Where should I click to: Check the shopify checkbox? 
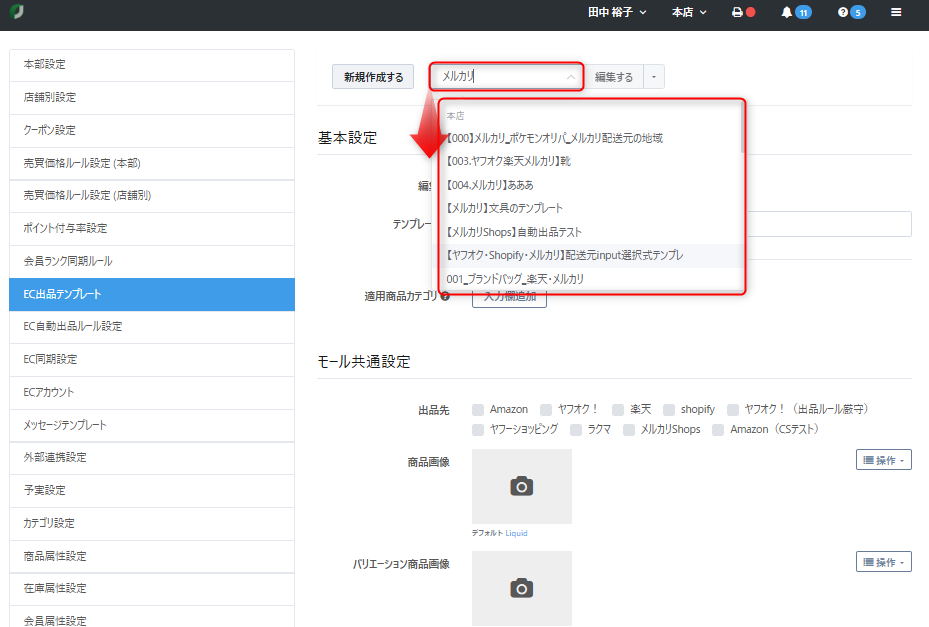tap(669, 410)
